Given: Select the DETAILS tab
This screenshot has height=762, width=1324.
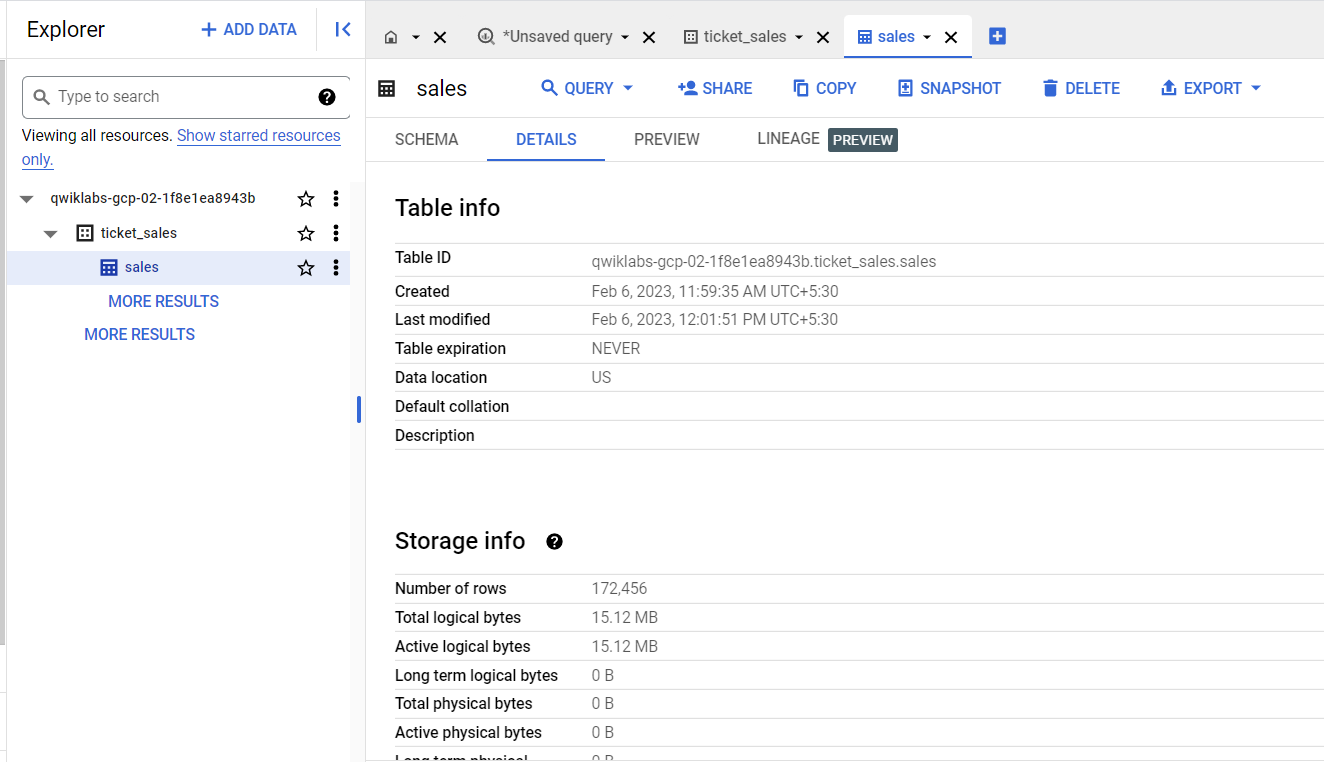Looking at the screenshot, I should (x=546, y=140).
